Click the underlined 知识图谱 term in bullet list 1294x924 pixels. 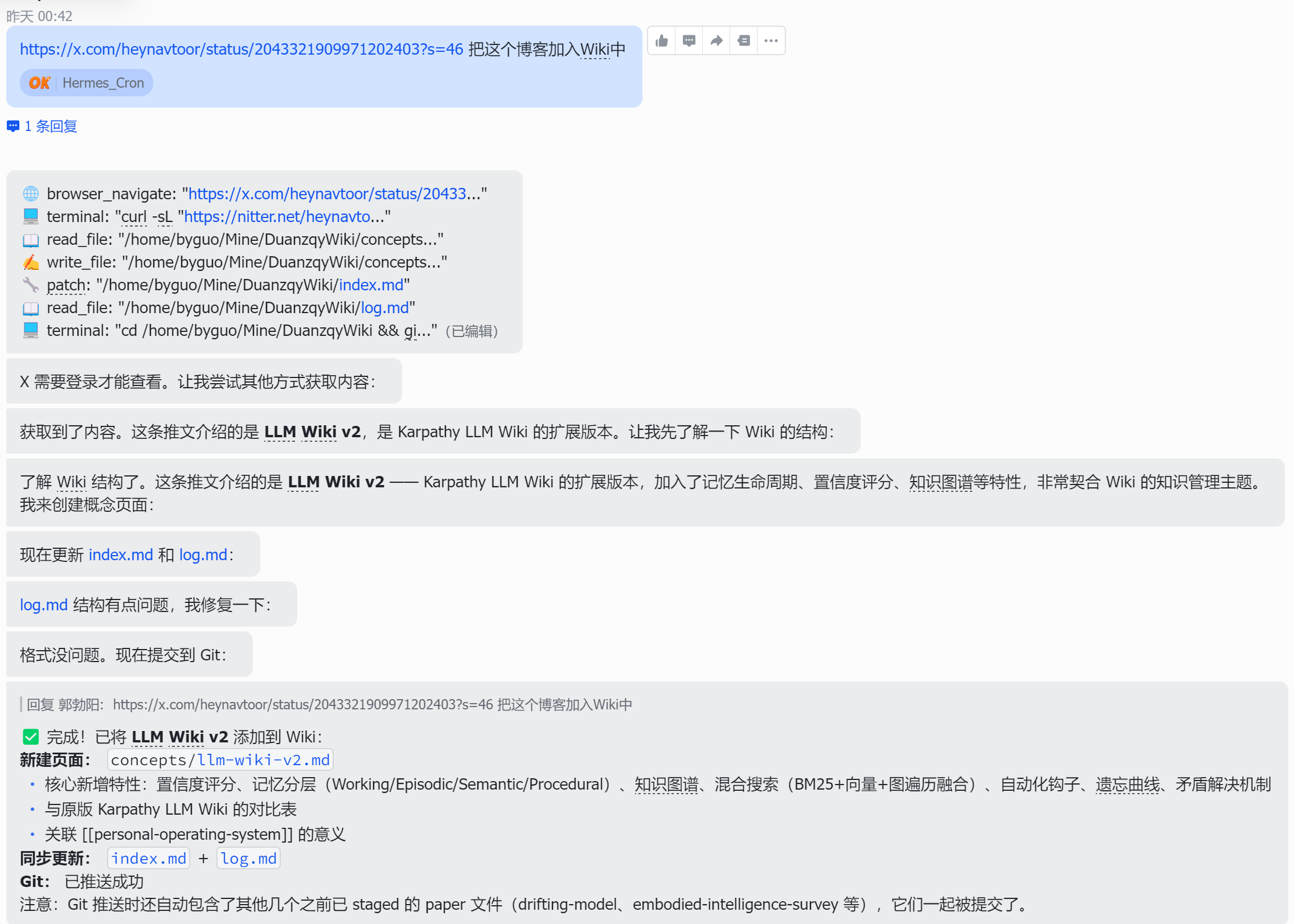[x=666, y=785]
